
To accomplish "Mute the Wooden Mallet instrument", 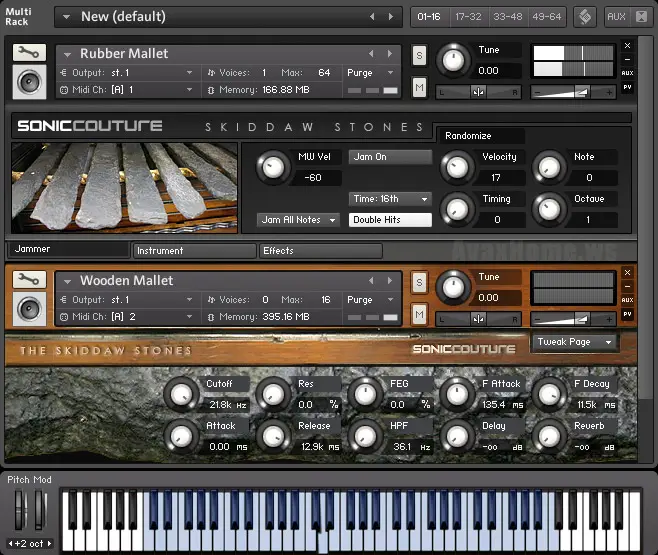I will coord(419,314).
